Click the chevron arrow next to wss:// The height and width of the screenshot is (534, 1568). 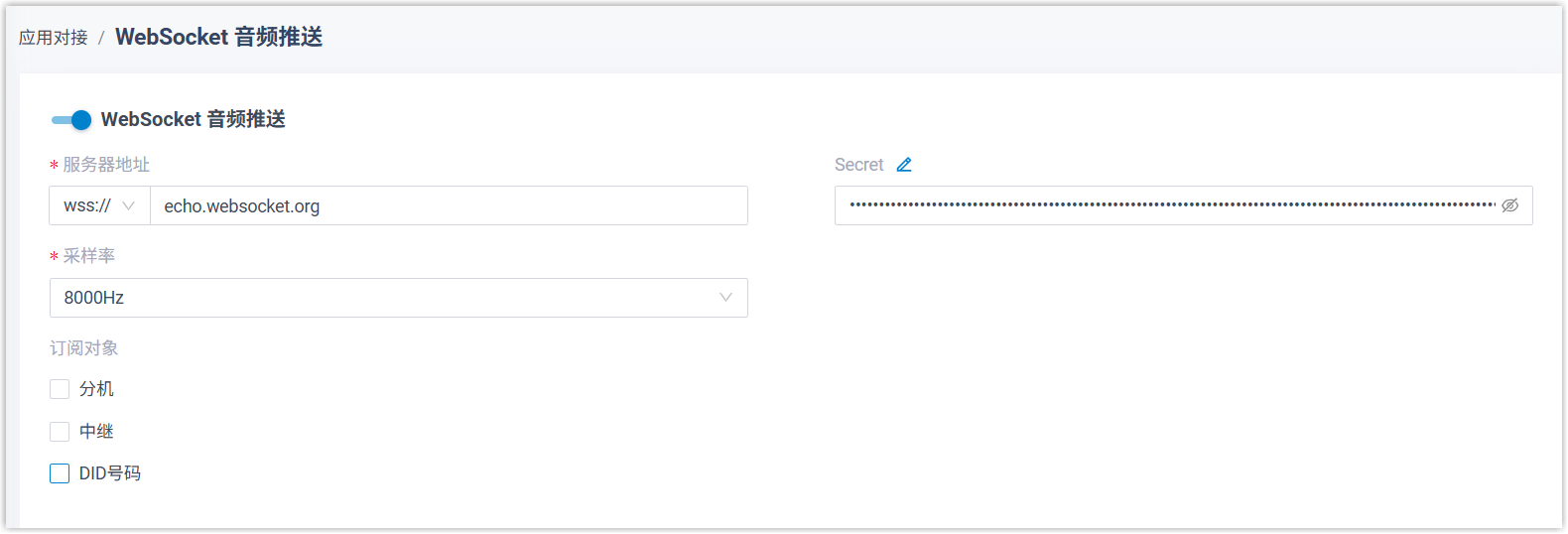click(128, 205)
